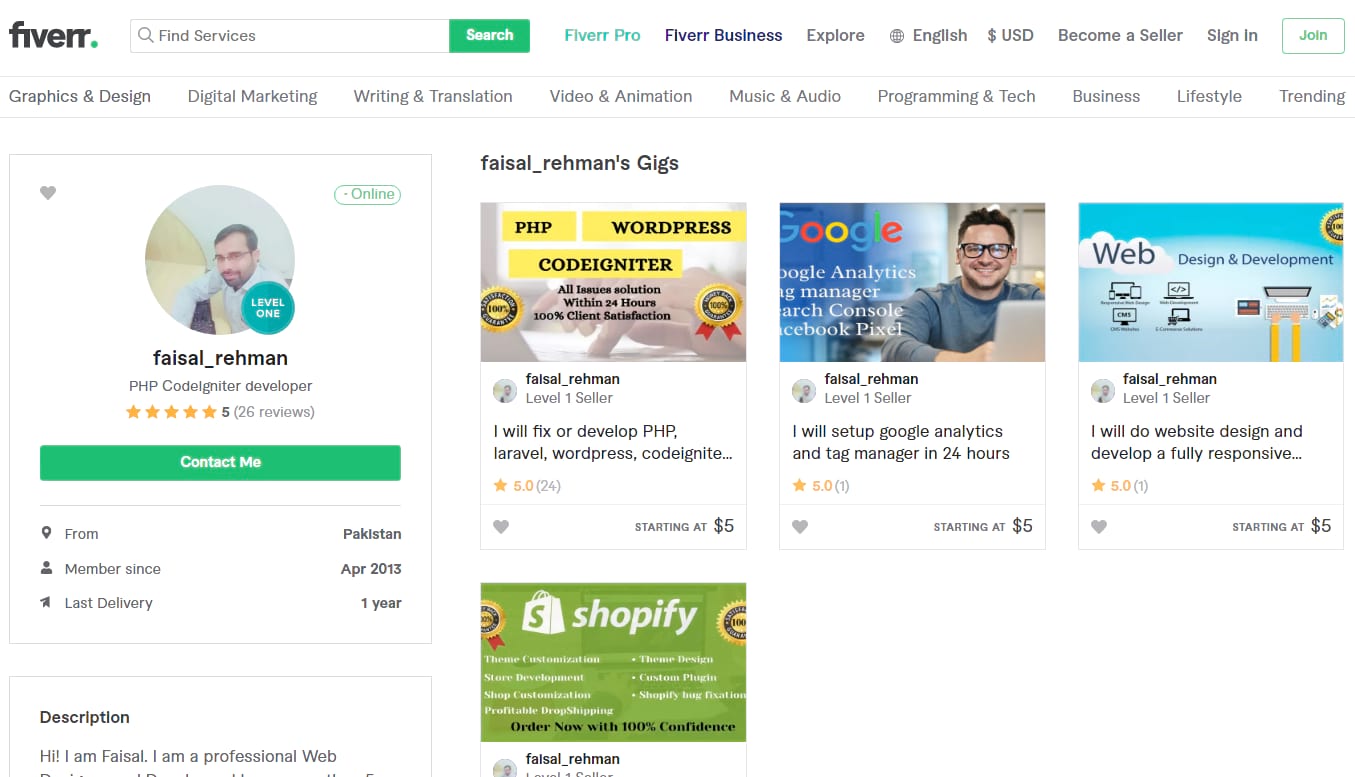Favorite the seller with profile heart icon

coord(48,193)
